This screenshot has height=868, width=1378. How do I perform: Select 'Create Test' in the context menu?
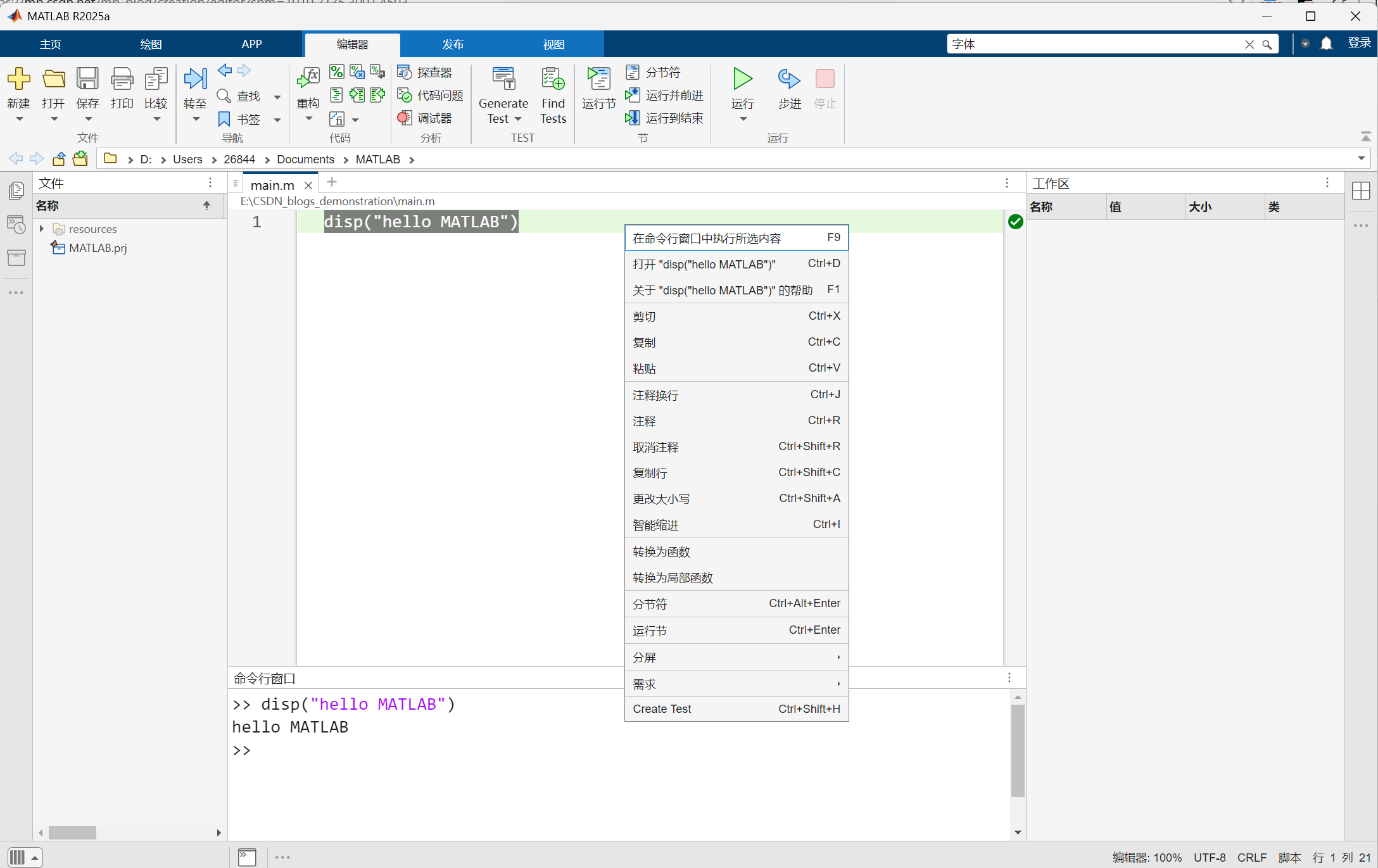coord(662,709)
